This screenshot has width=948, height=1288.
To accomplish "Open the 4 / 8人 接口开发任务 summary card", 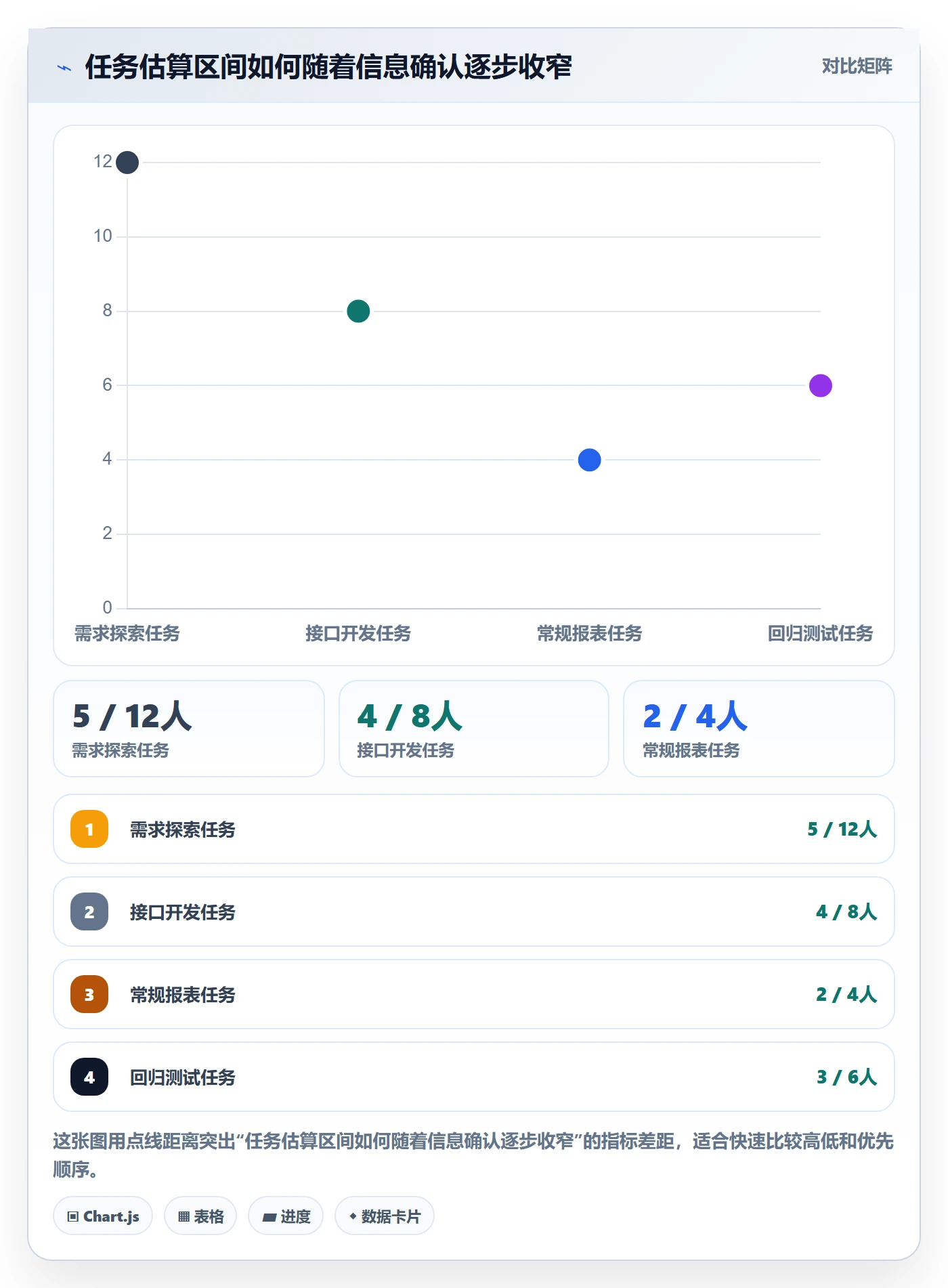I will coord(474,729).
